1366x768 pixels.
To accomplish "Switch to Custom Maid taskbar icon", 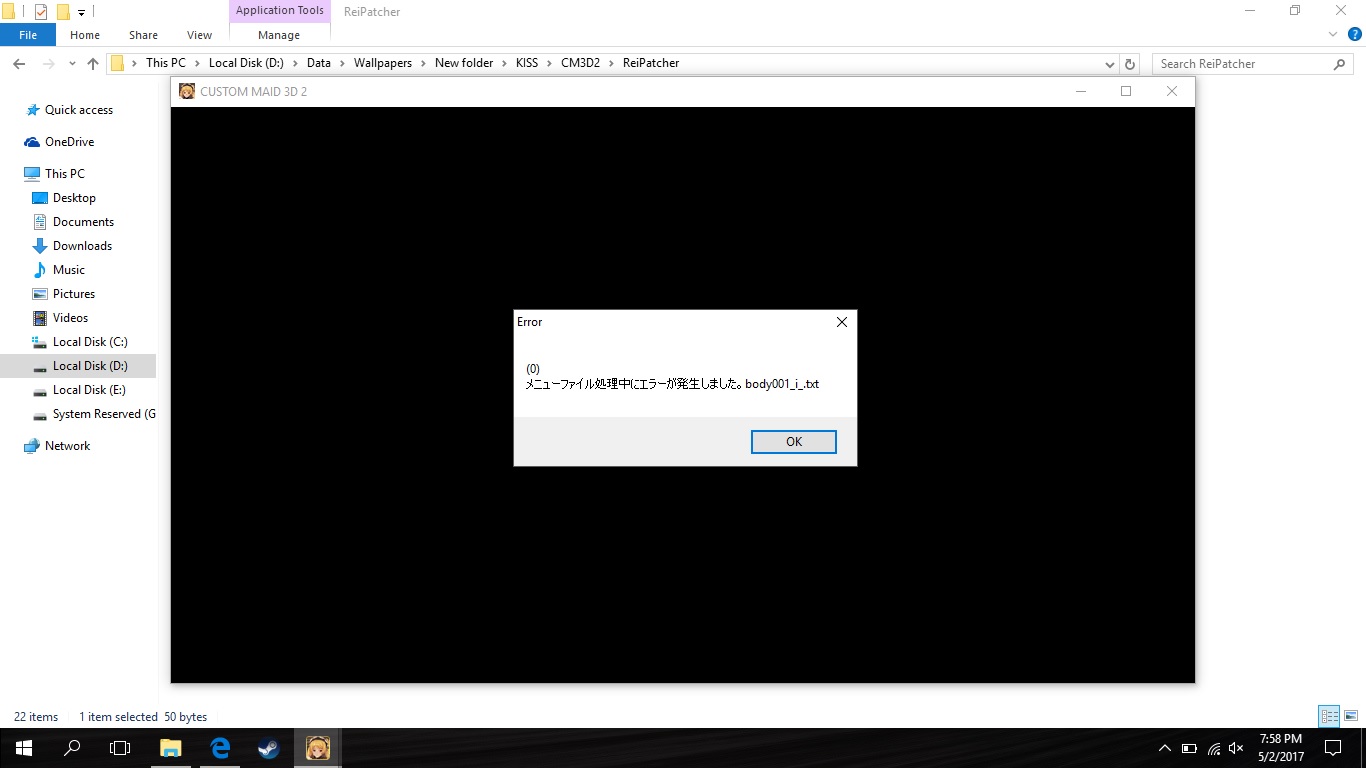I will 318,748.
